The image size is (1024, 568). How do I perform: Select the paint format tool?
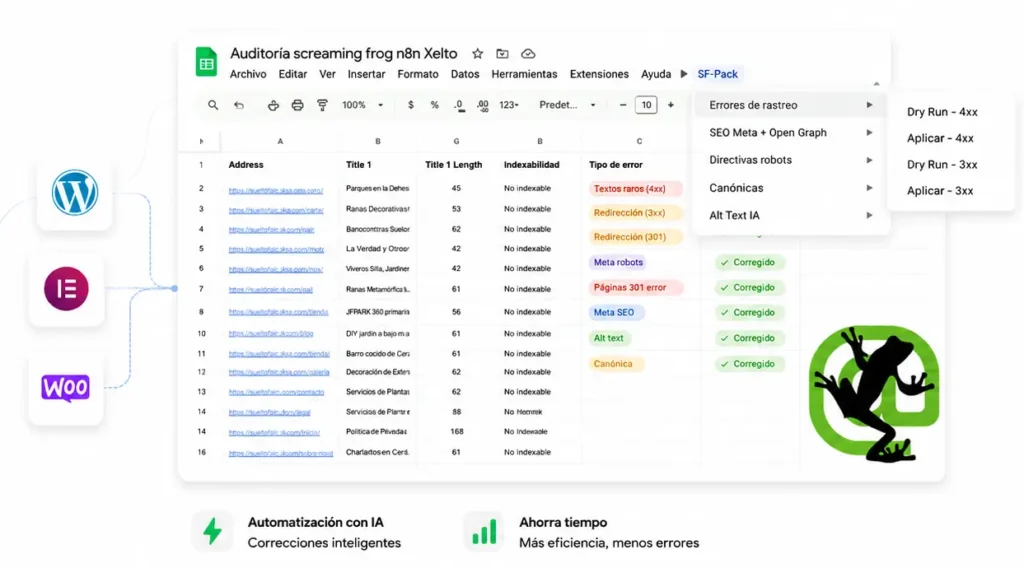(322, 104)
